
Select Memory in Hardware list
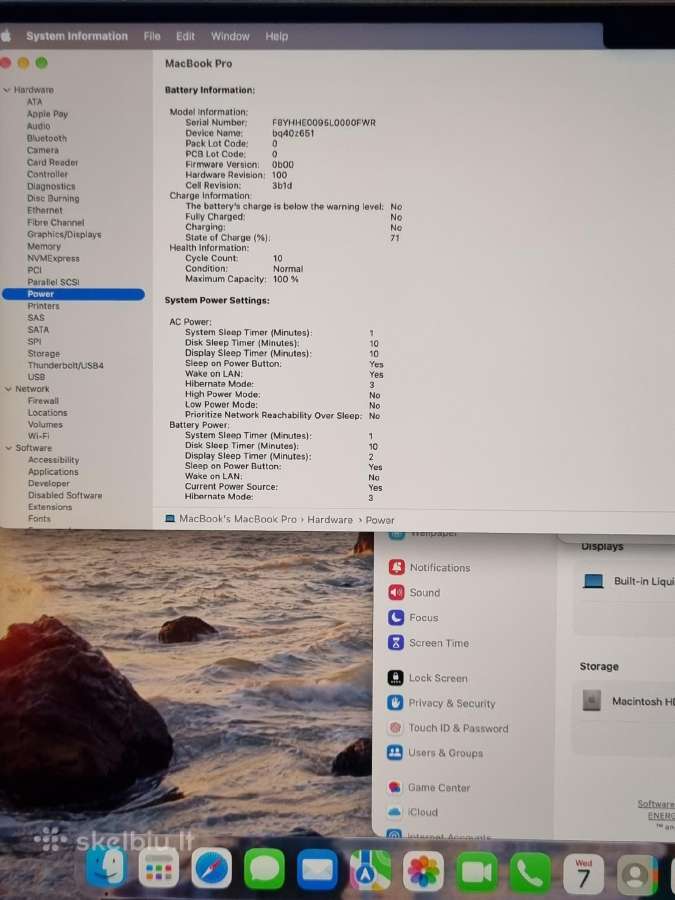tap(44, 246)
